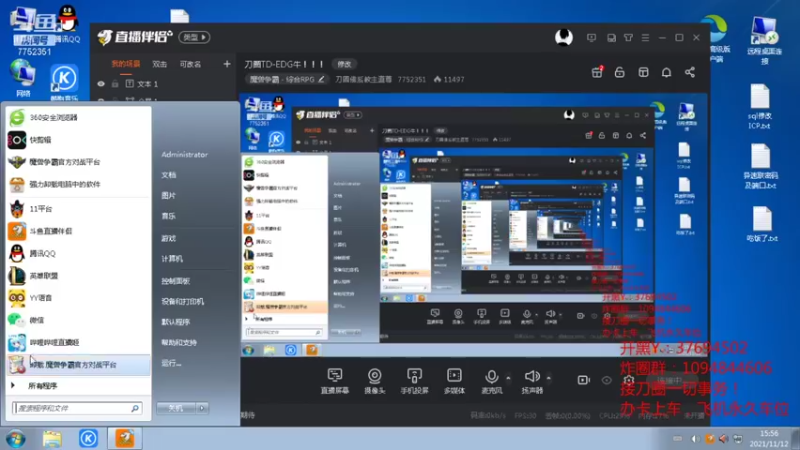The width and height of the screenshot is (800, 450).
Task: Click the record video icon
Action: point(583,380)
